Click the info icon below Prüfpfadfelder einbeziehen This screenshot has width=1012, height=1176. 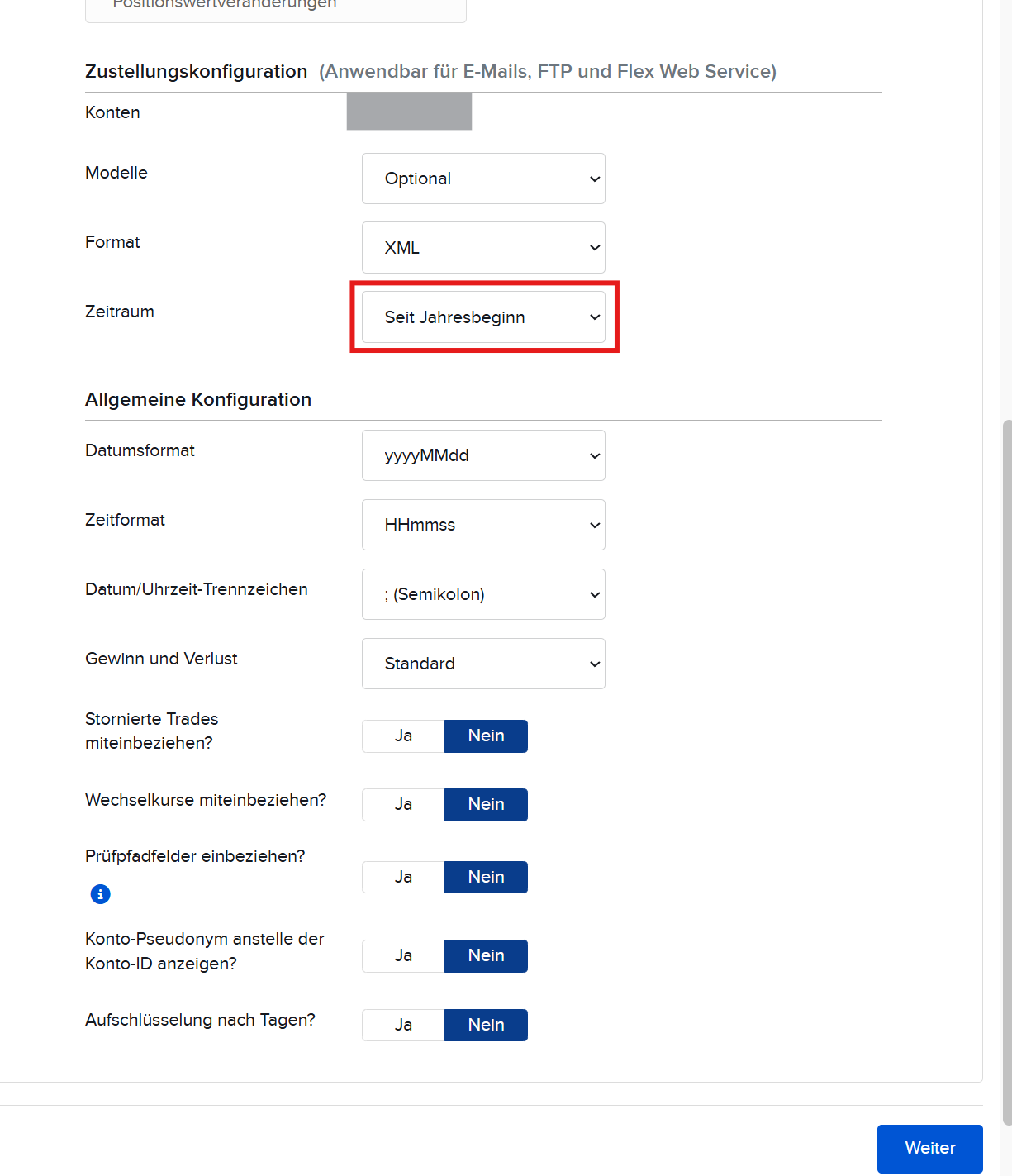point(100,894)
